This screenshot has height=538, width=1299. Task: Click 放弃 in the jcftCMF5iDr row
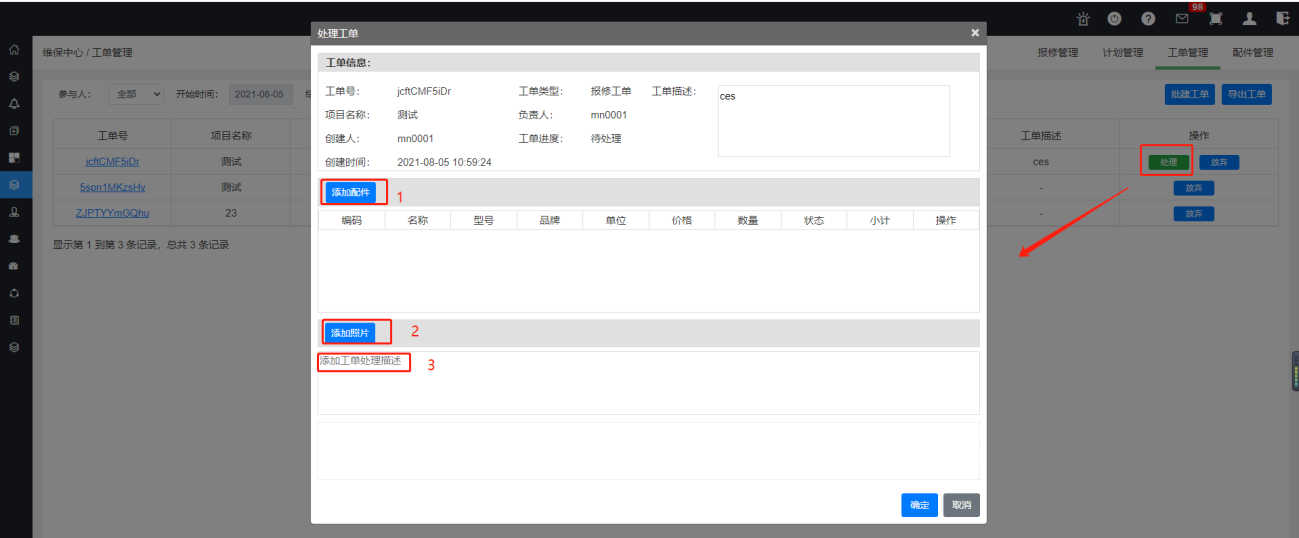click(1218, 161)
